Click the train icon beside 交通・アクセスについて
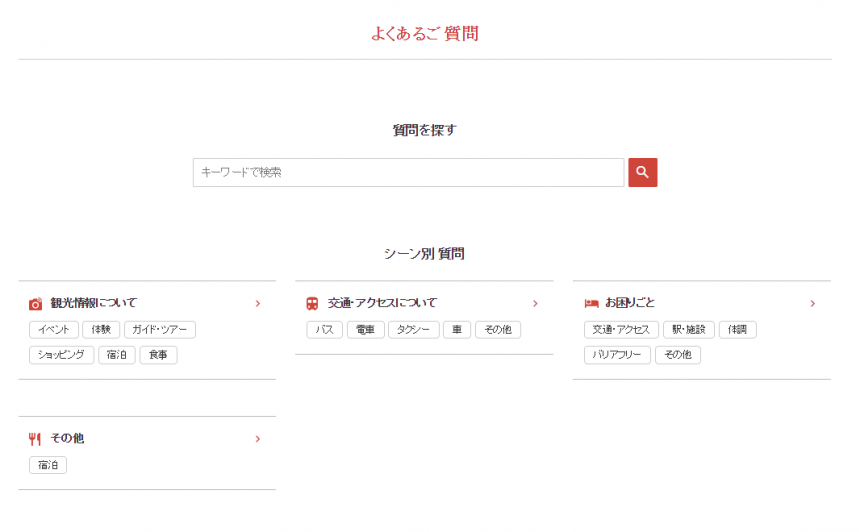 [x=313, y=304]
